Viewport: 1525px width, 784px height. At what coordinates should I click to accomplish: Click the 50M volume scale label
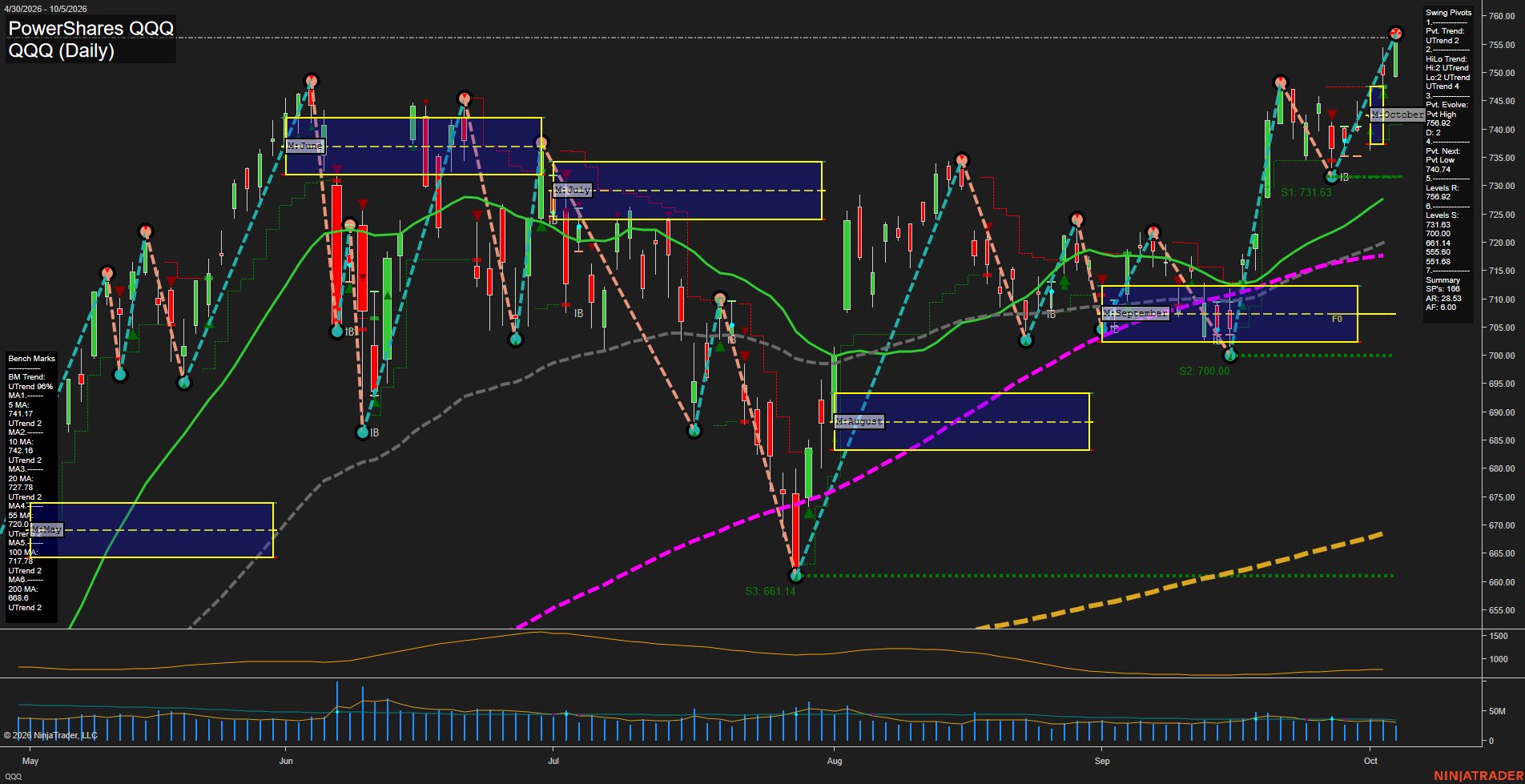(x=1497, y=711)
